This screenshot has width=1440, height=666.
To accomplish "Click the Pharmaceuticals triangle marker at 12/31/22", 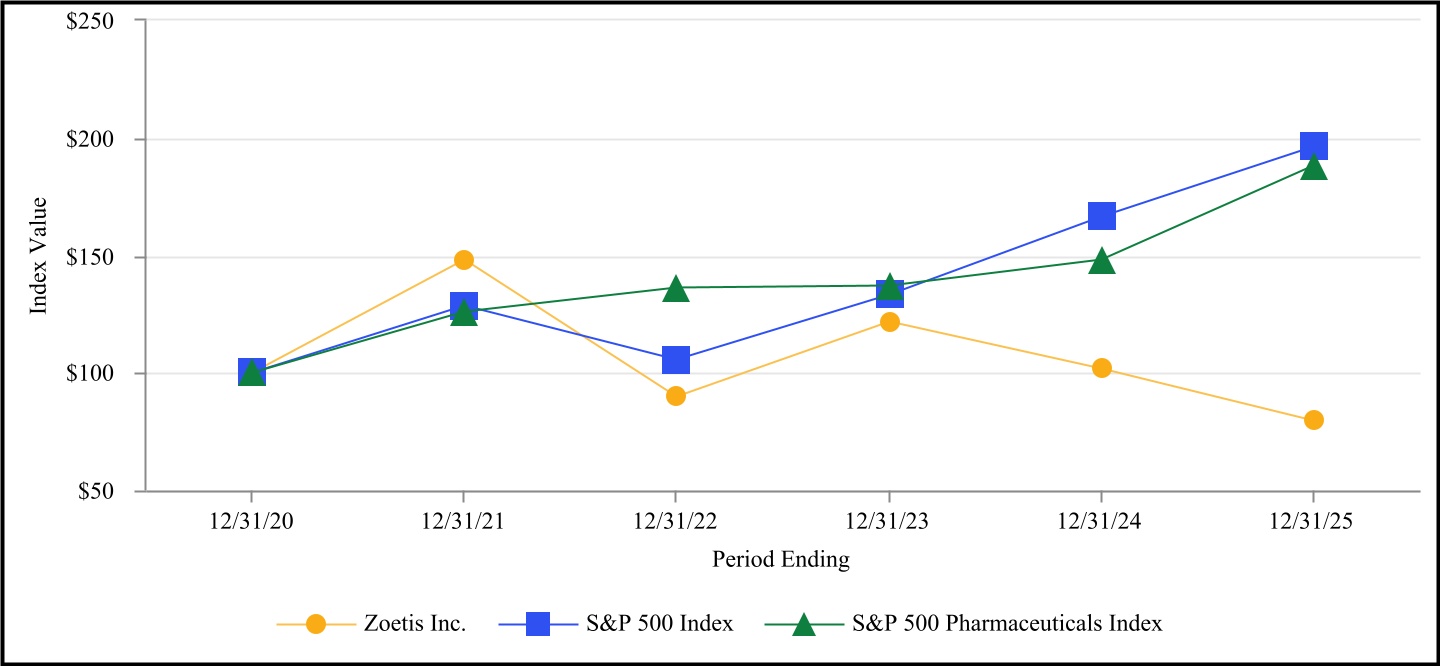I will tap(676, 289).
